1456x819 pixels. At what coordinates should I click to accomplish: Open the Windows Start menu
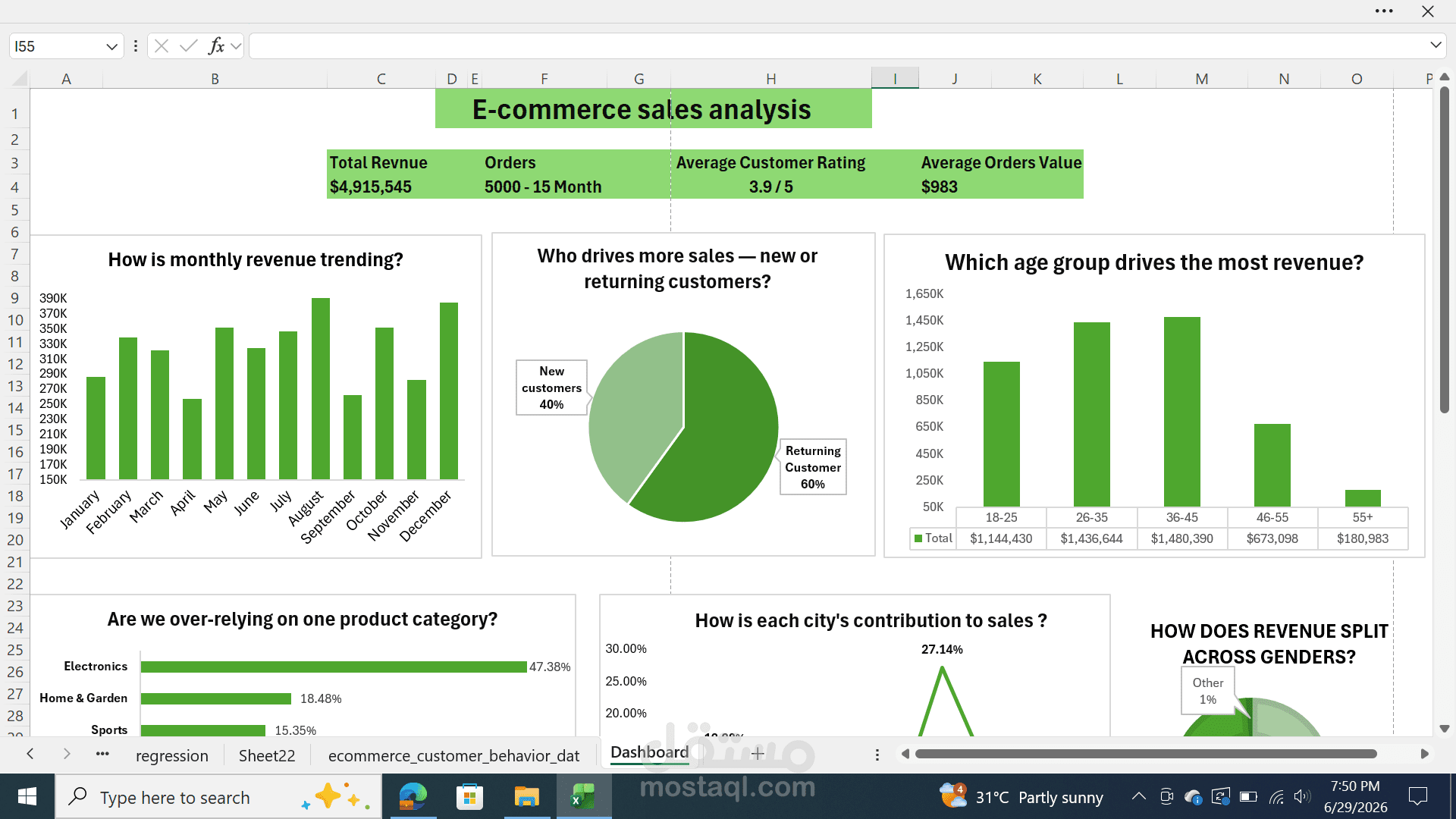(27, 796)
